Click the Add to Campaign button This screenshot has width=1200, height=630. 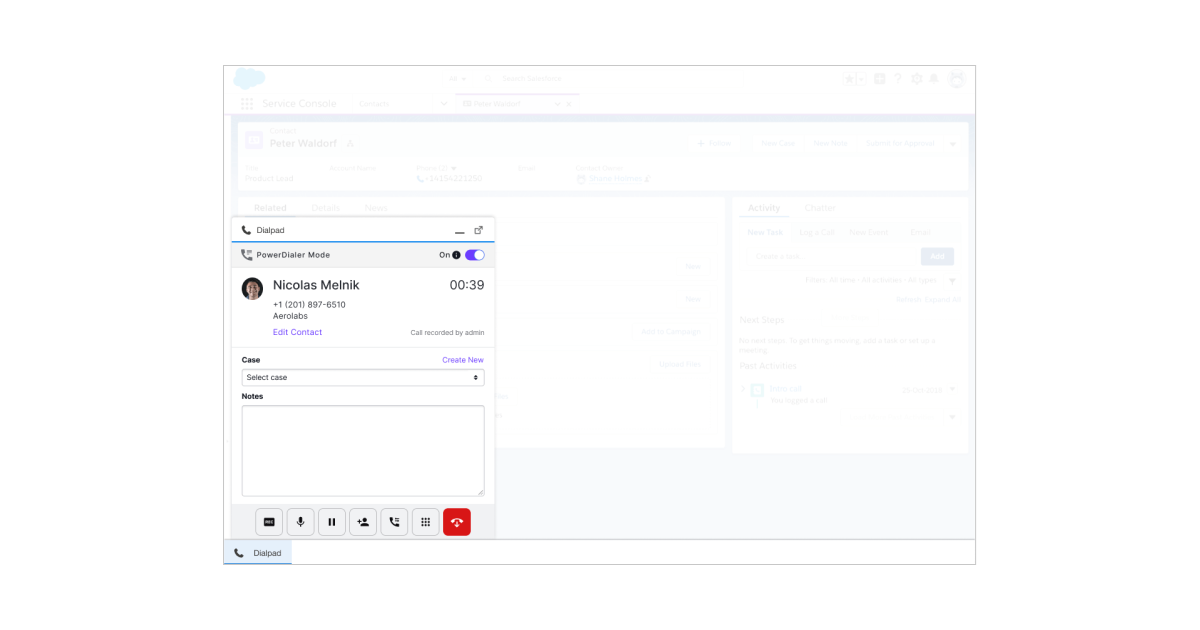(x=671, y=332)
